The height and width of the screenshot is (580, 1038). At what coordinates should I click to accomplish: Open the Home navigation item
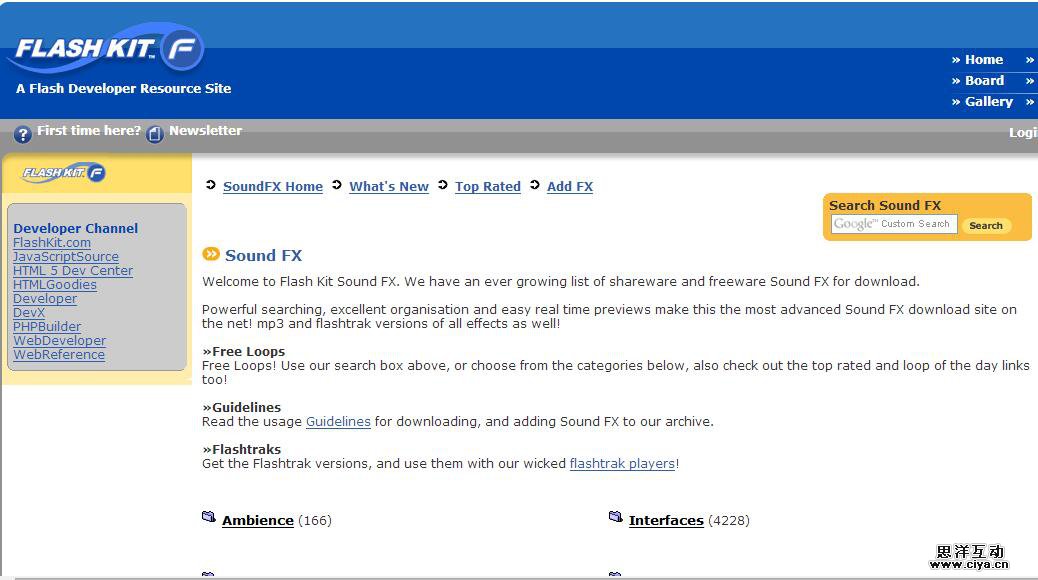983,59
